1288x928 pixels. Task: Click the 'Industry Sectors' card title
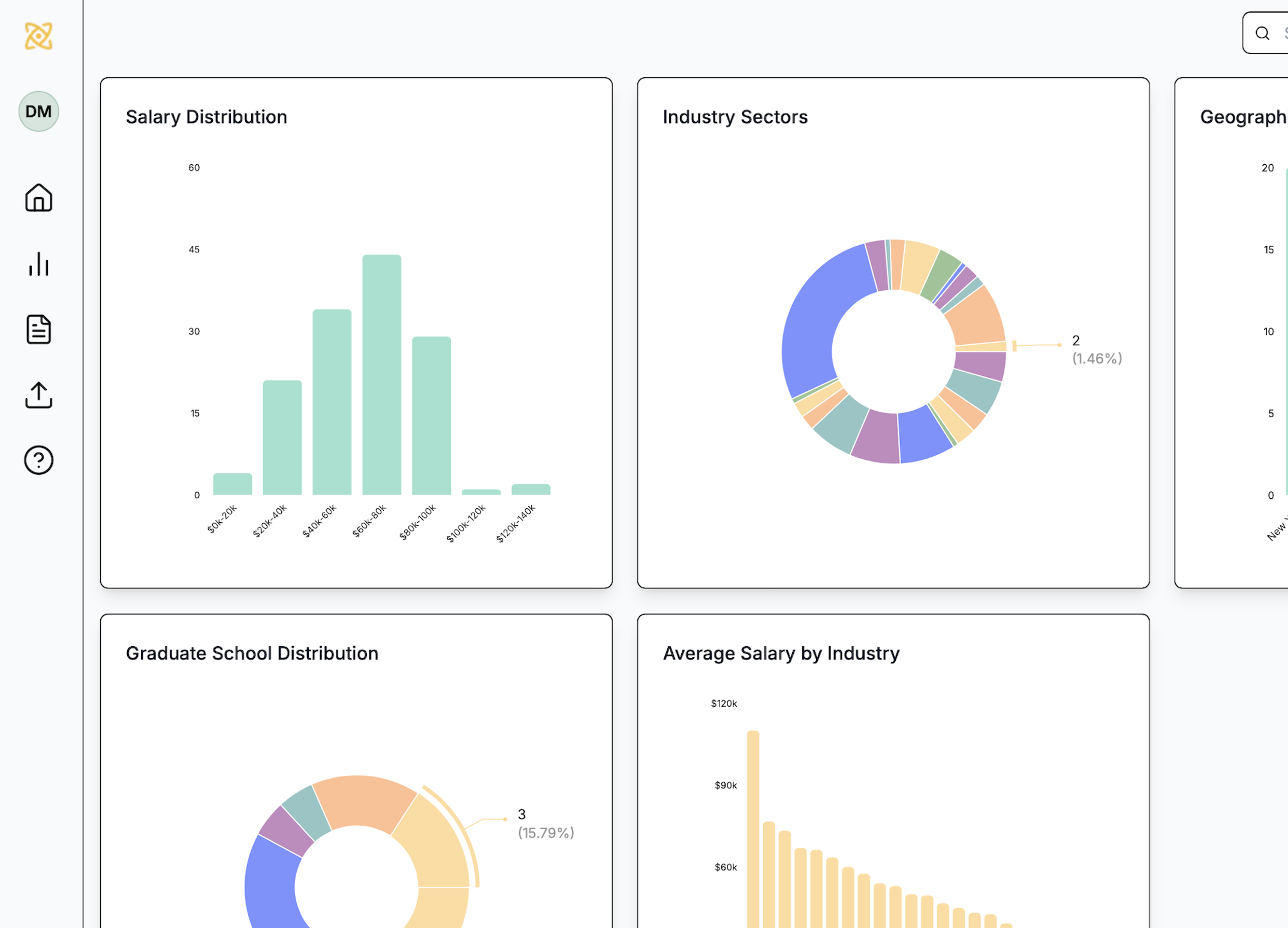click(x=735, y=117)
